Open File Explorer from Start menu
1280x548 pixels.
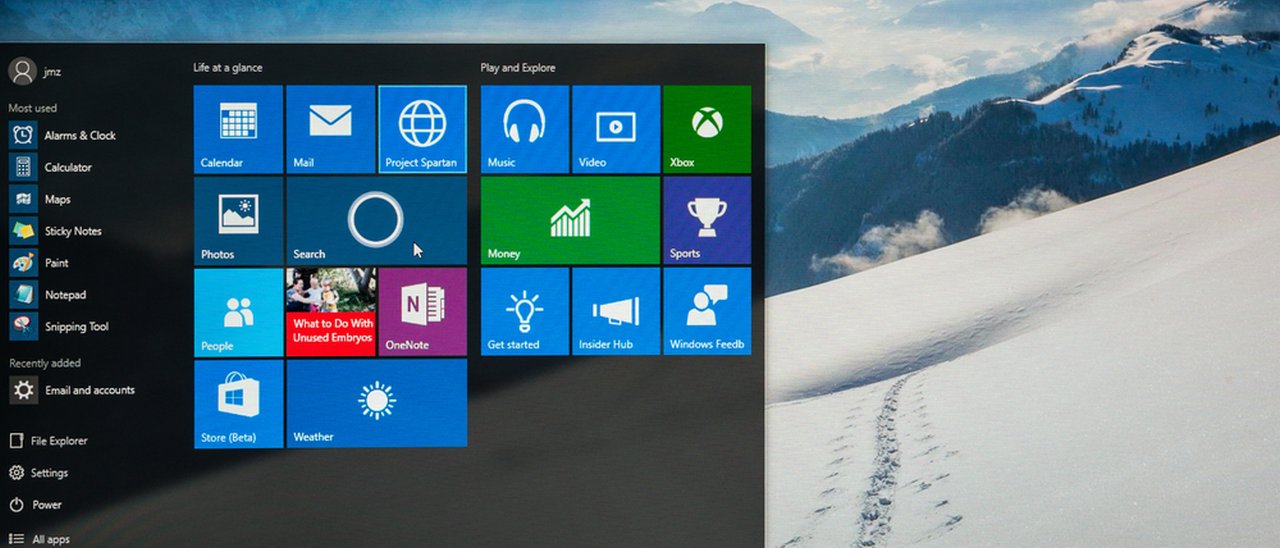coord(48,441)
